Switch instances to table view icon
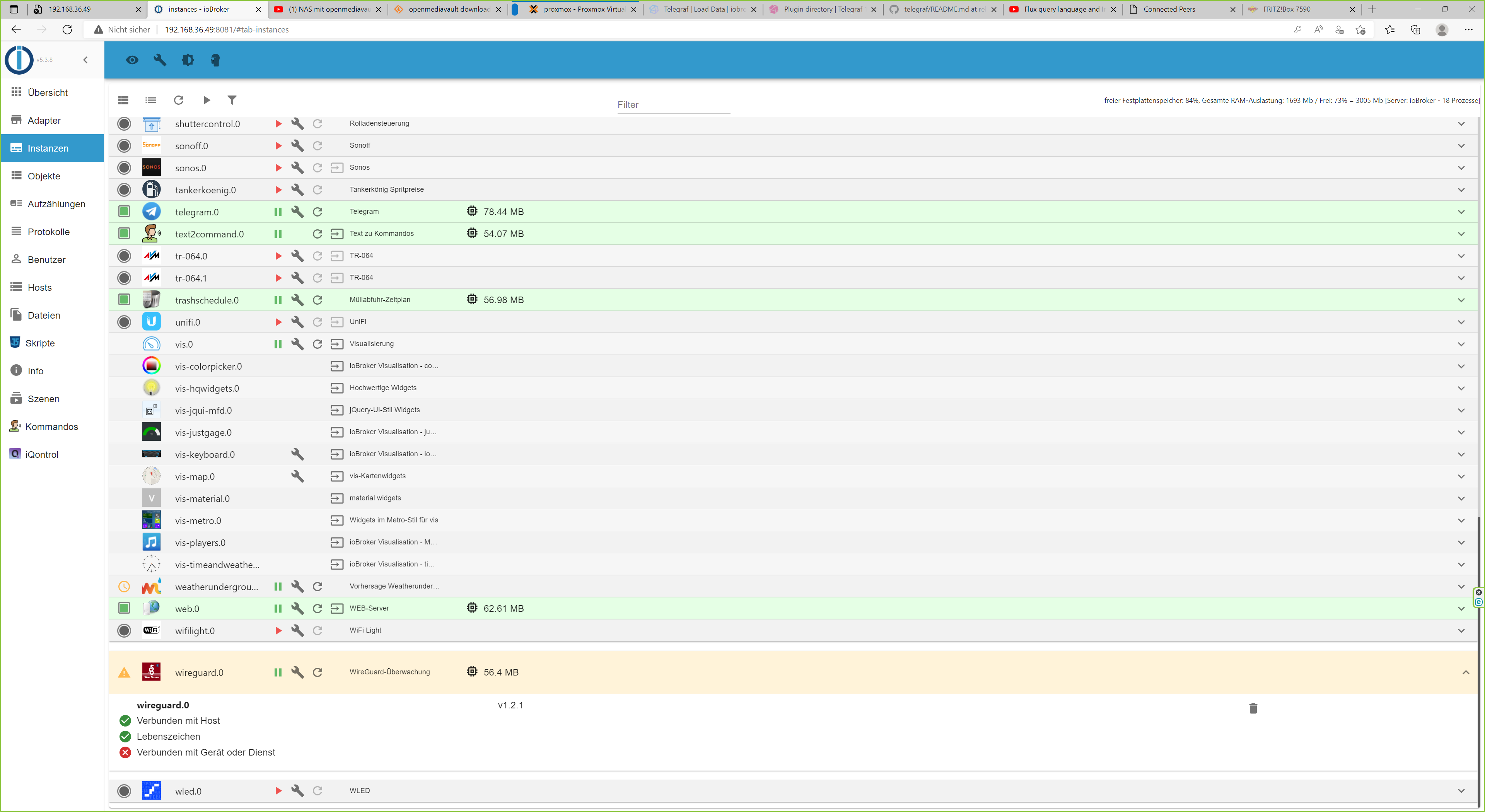 (x=123, y=100)
